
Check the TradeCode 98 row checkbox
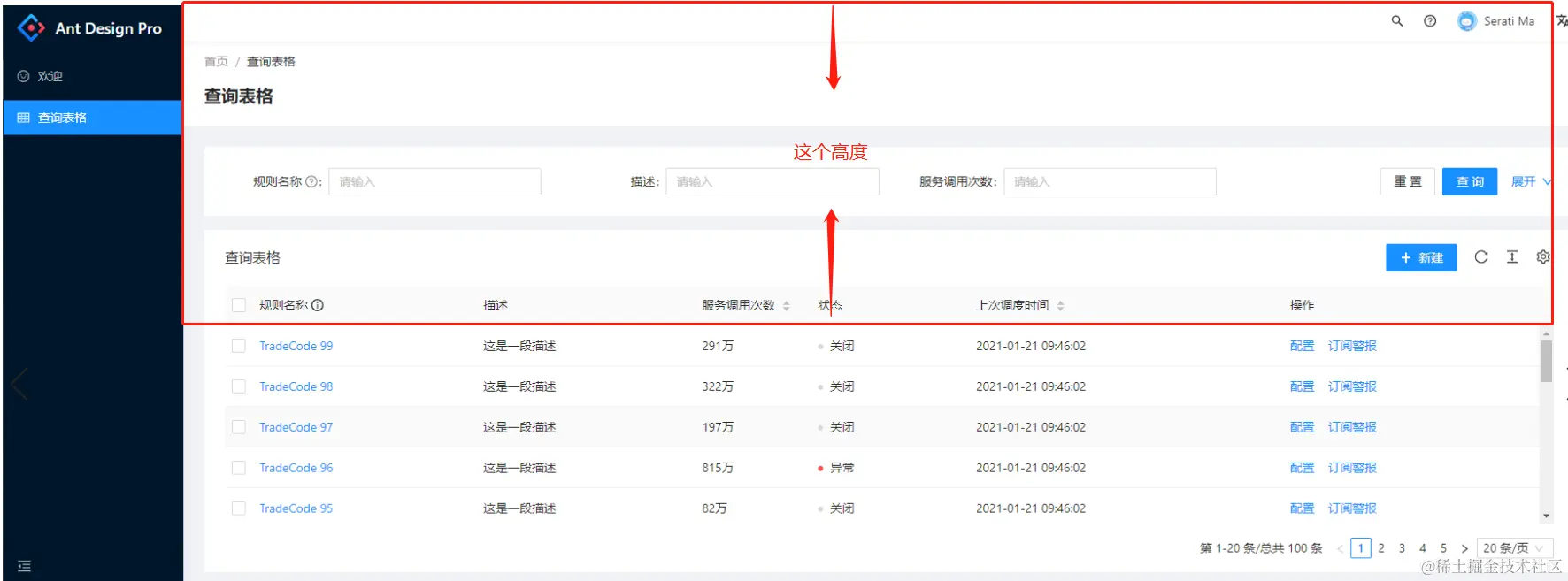click(239, 386)
